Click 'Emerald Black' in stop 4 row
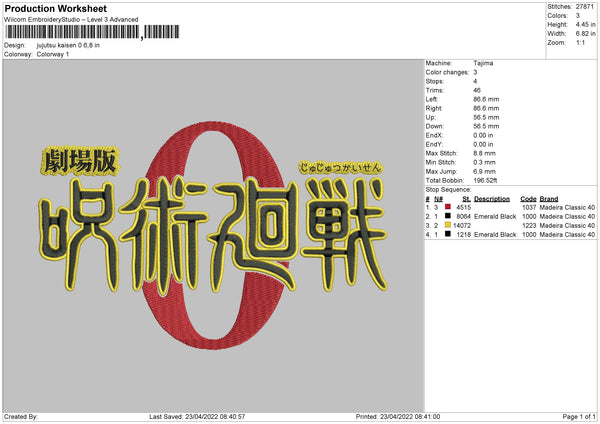Screen dimensions: 600x424 [x=495, y=235]
